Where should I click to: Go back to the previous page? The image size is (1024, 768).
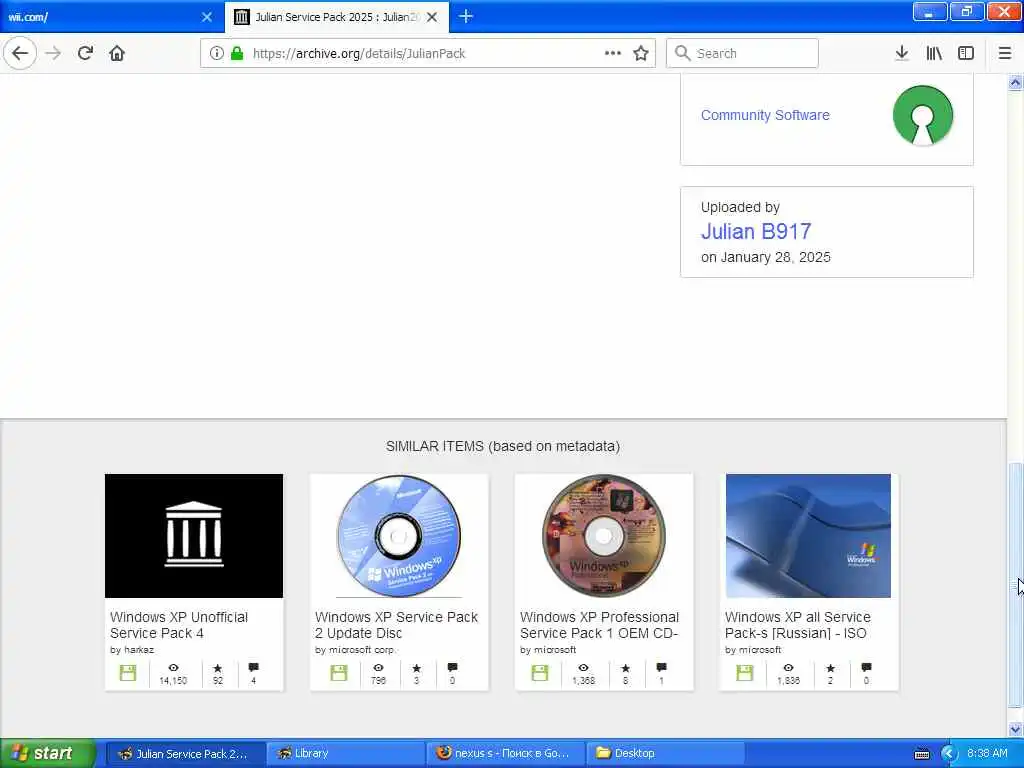[20, 53]
